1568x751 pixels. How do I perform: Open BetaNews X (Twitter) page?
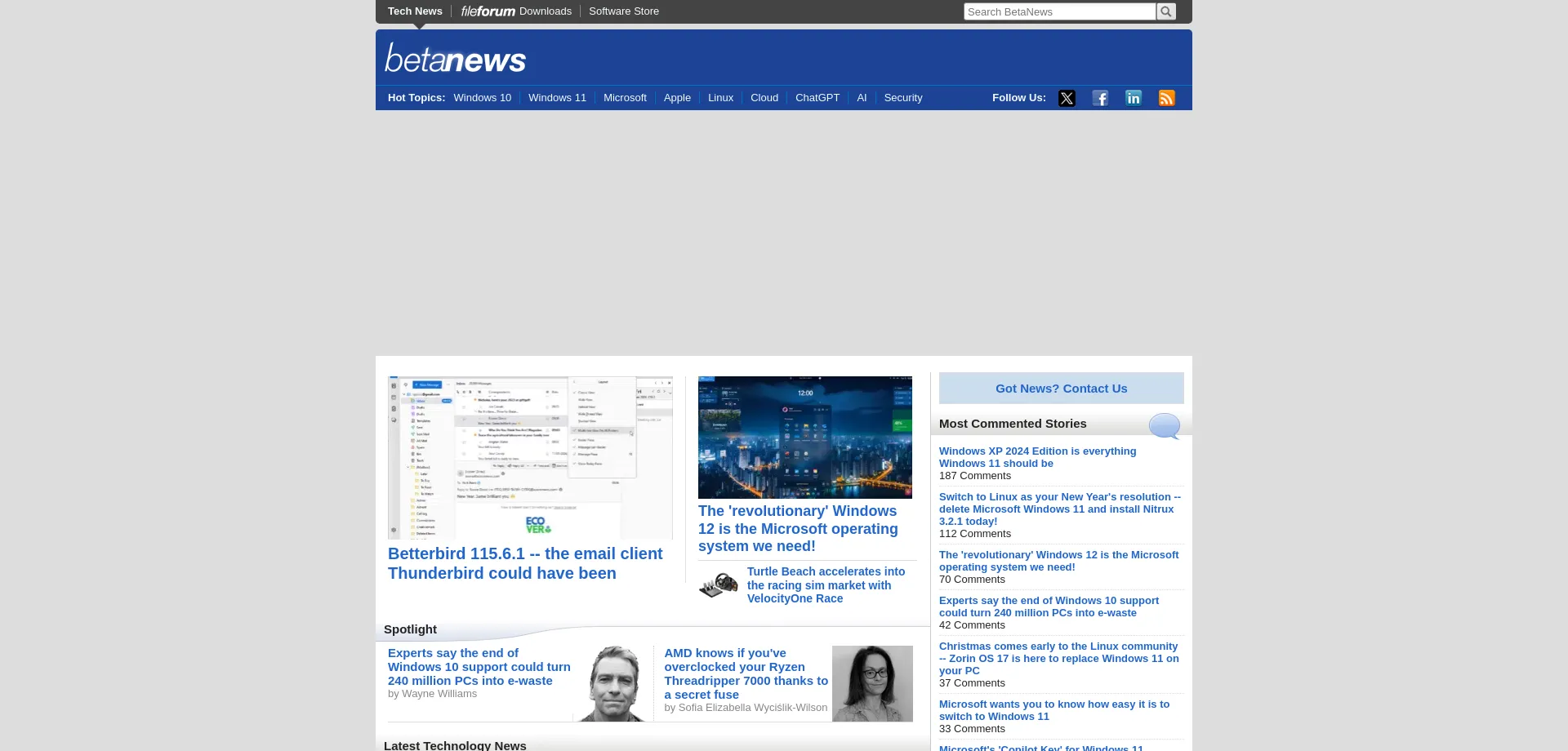(x=1067, y=98)
